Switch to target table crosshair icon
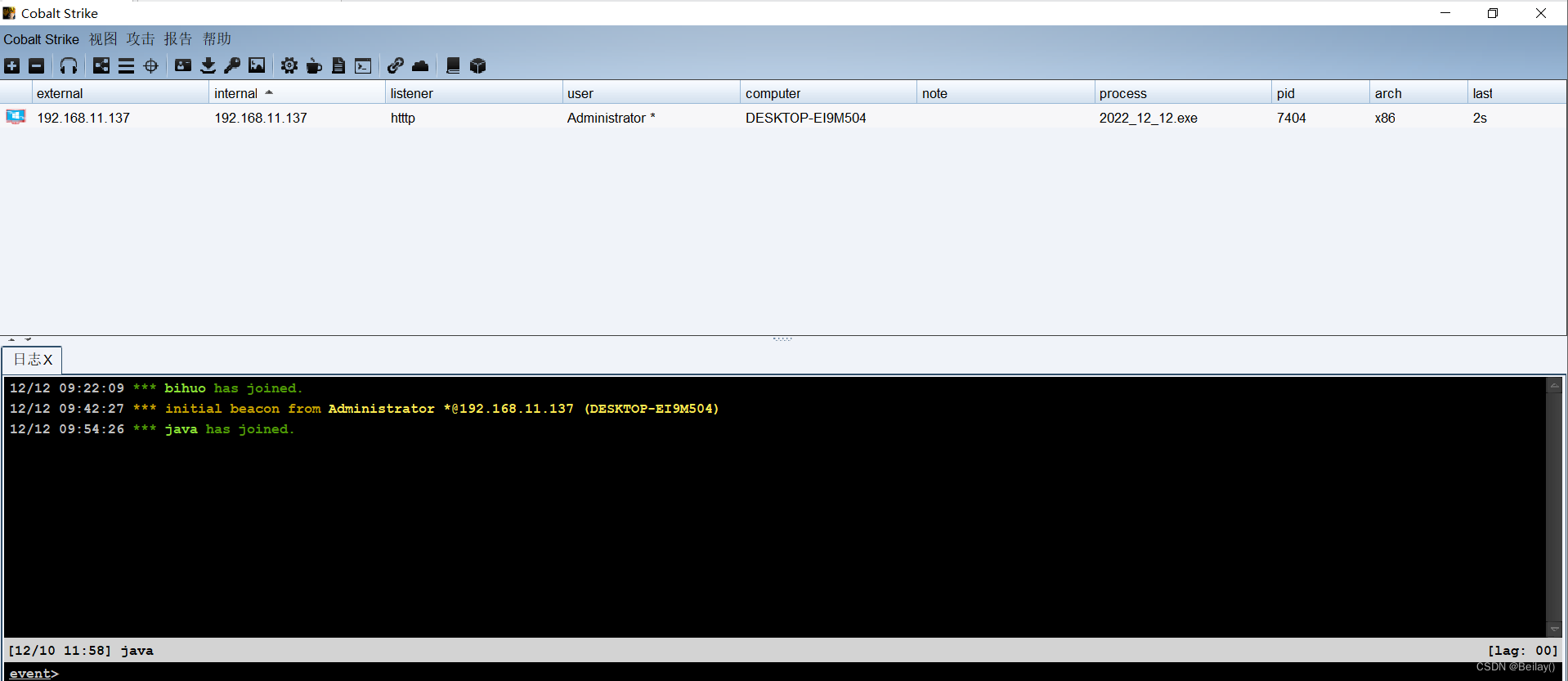The image size is (1568, 681). click(151, 66)
